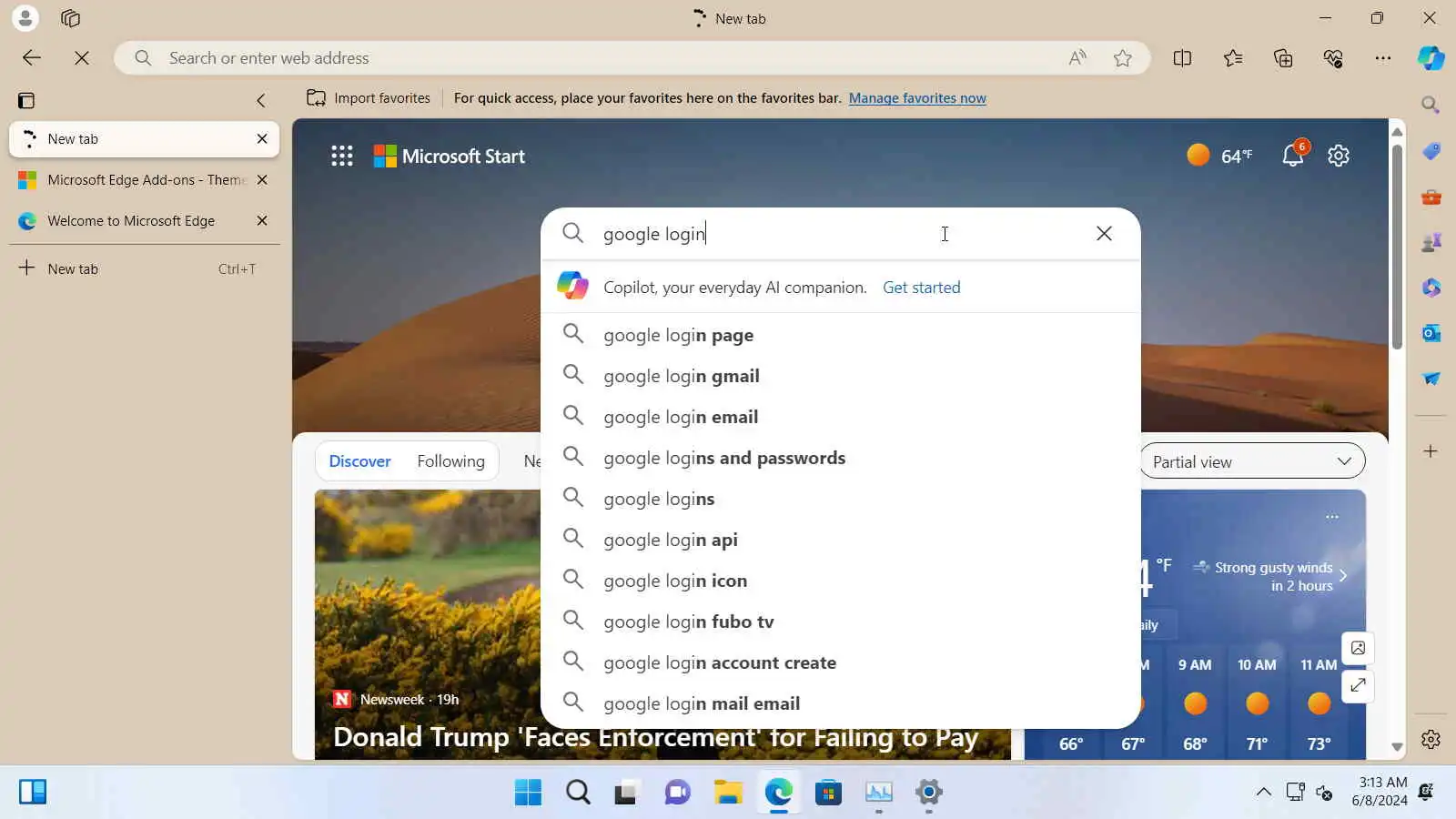Clear the search box text
The image size is (1456, 819).
point(1104,234)
